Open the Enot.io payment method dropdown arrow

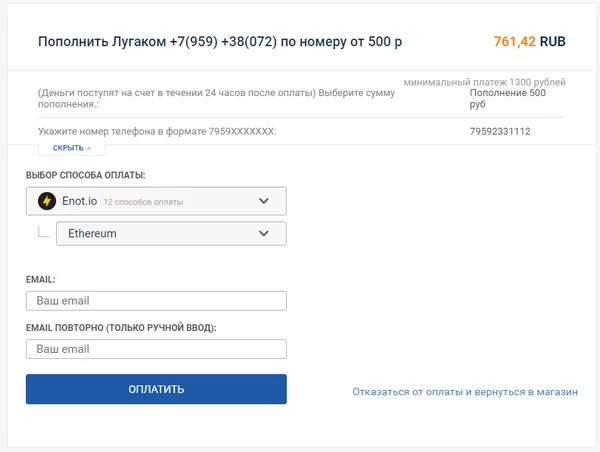click(264, 201)
